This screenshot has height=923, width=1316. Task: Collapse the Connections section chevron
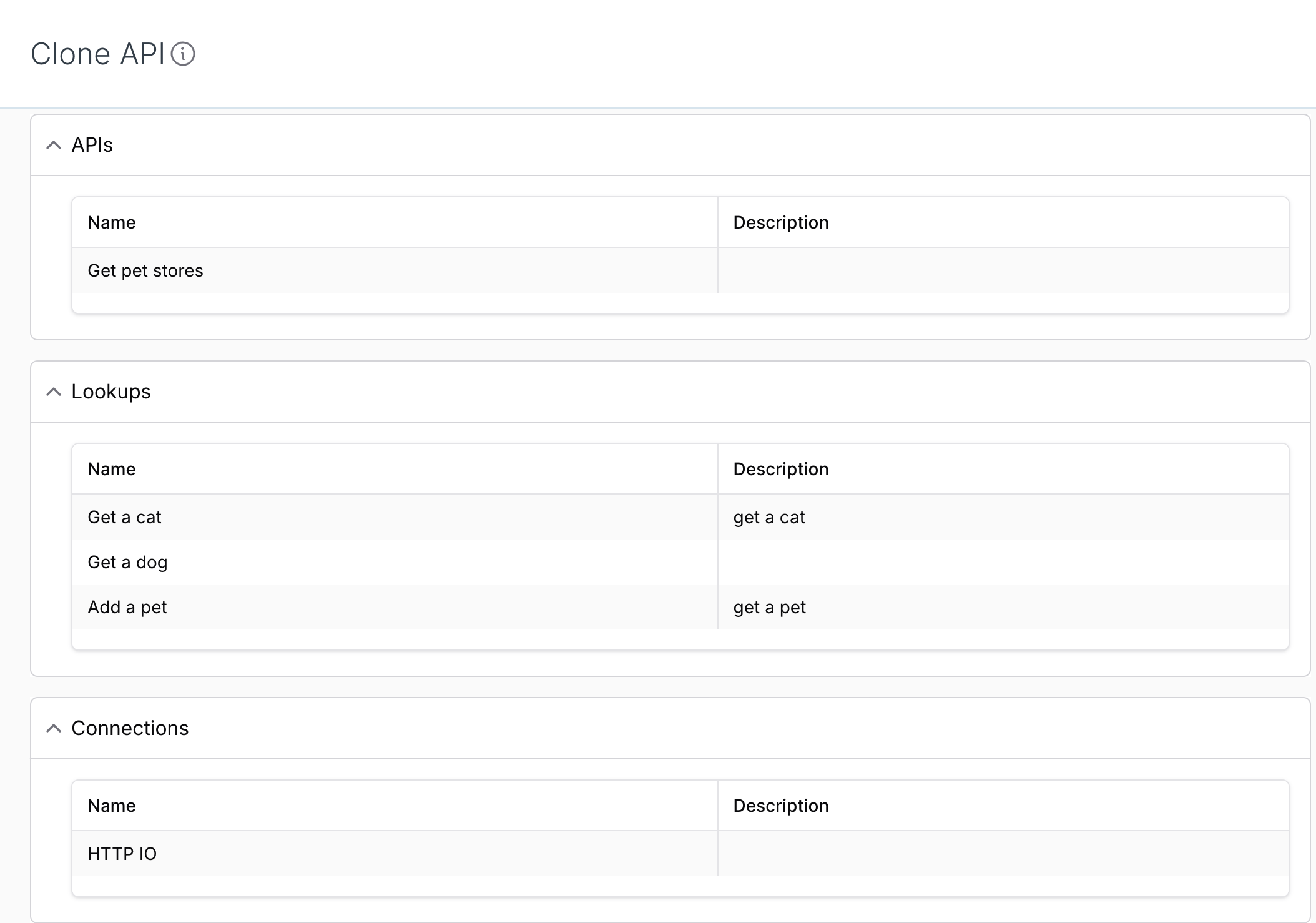point(54,728)
